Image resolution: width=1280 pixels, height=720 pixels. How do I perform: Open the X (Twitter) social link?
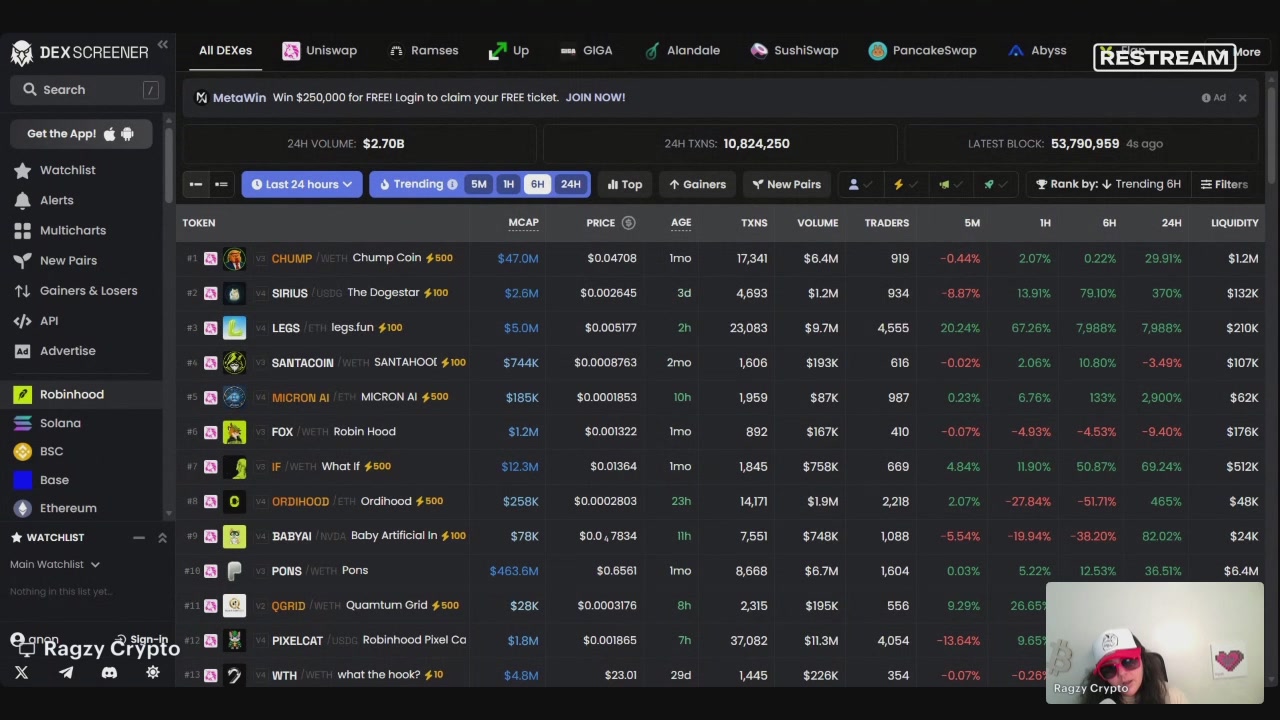click(22, 673)
